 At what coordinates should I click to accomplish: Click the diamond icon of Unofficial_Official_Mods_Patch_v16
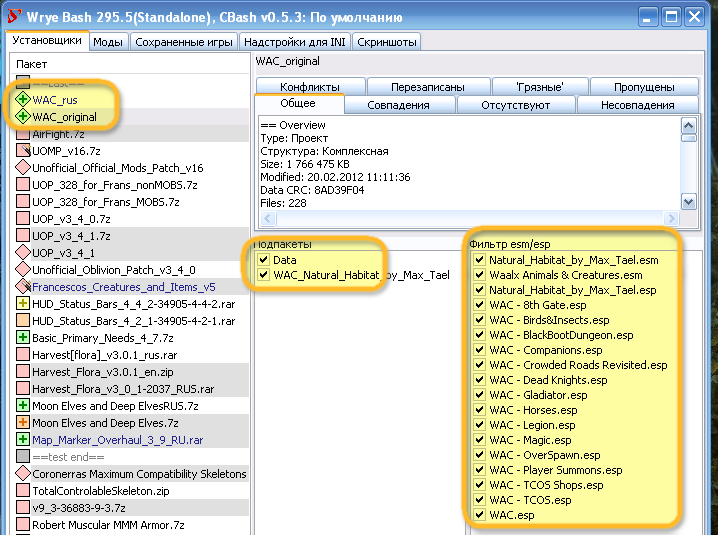tap(22, 168)
